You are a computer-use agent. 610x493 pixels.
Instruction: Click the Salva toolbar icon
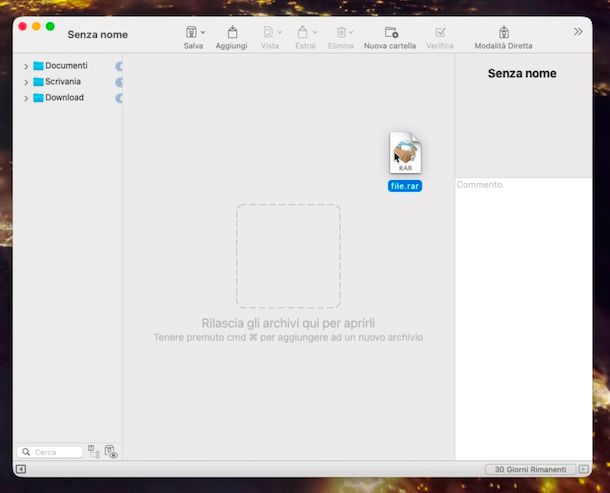tap(190, 32)
